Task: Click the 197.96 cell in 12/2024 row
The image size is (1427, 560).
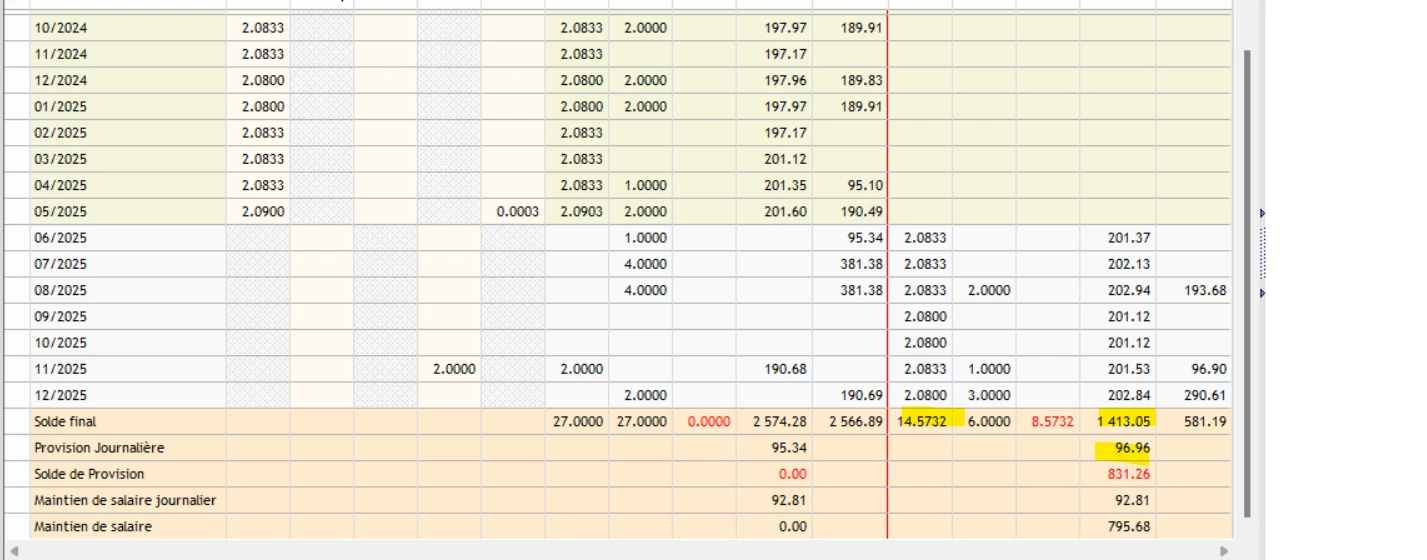Action: click(x=774, y=80)
